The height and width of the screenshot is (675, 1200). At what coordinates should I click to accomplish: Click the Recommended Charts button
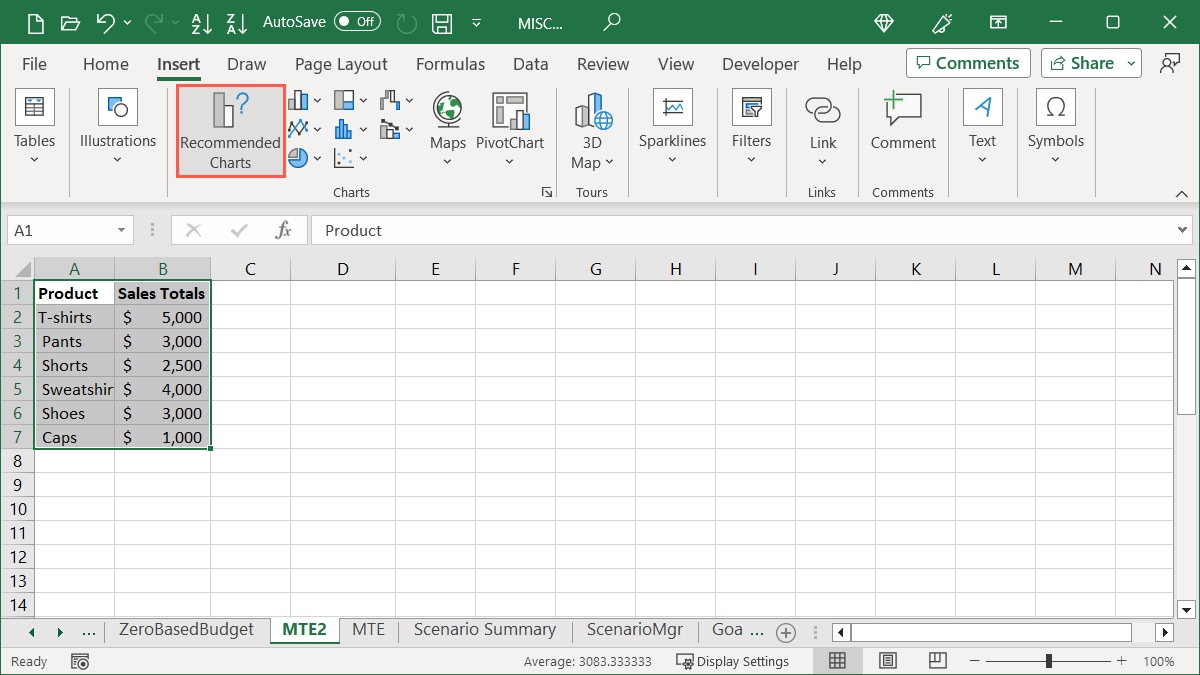(x=229, y=130)
